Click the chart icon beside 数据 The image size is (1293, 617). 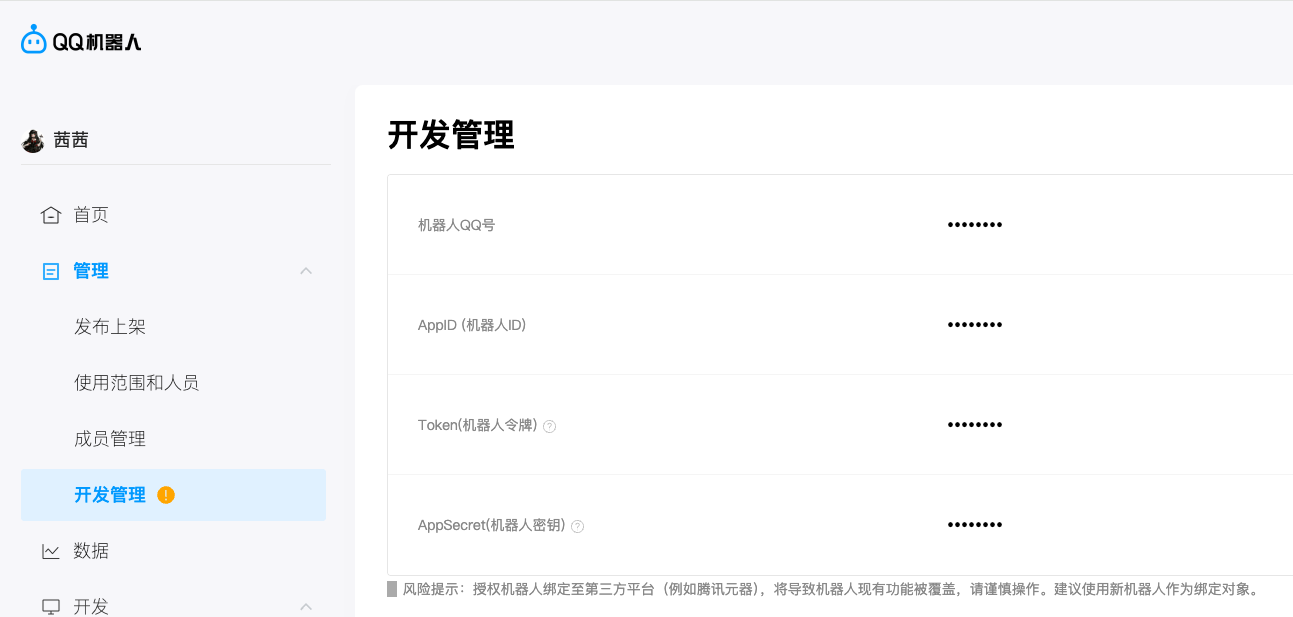(49, 550)
